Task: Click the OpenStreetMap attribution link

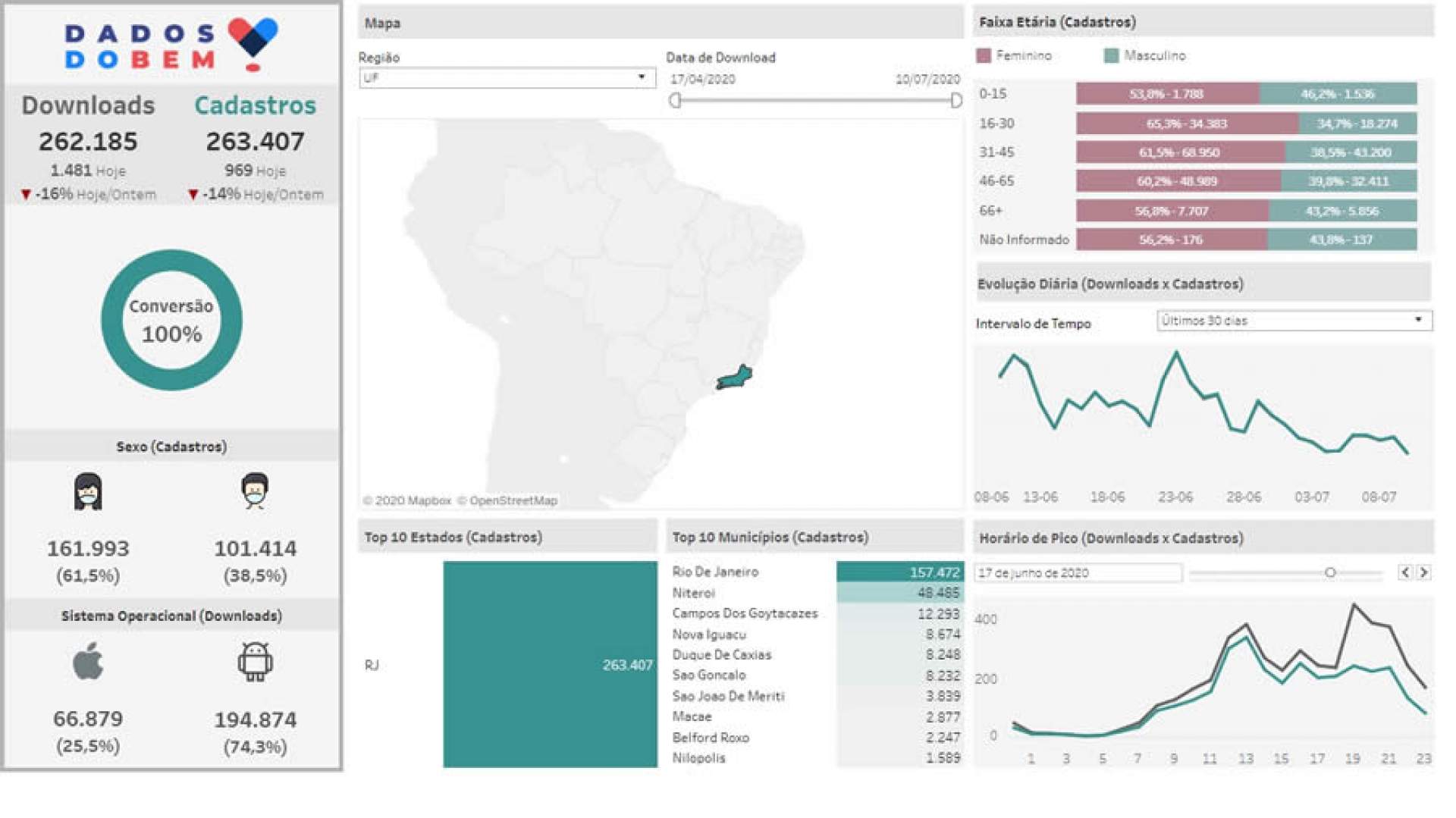Action: point(513,500)
